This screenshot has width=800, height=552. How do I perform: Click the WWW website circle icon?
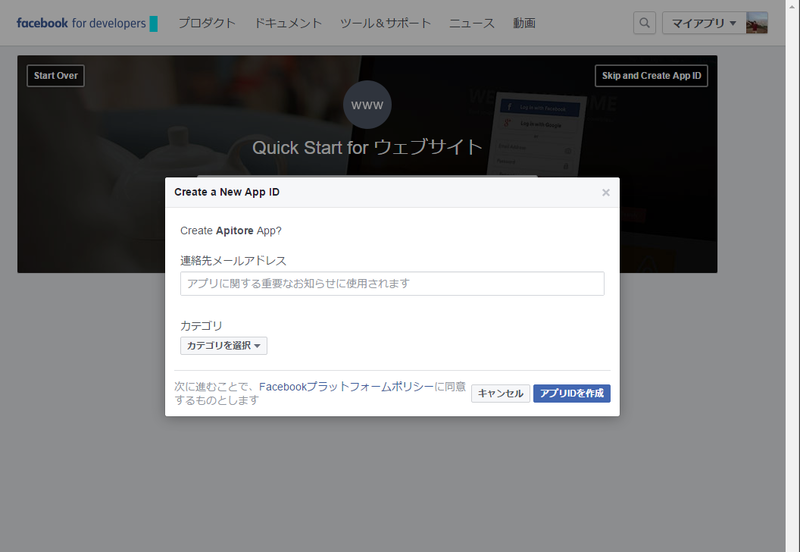367,105
